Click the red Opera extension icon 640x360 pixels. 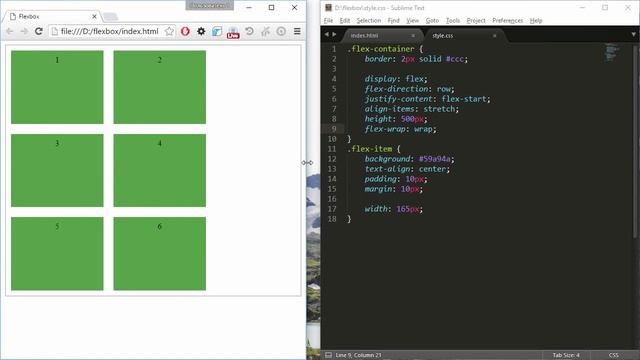[185, 31]
